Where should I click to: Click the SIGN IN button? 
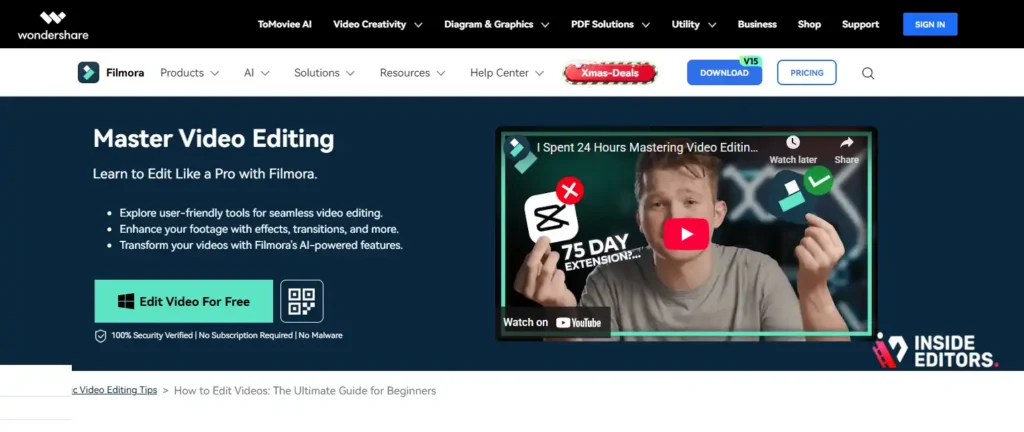point(930,24)
